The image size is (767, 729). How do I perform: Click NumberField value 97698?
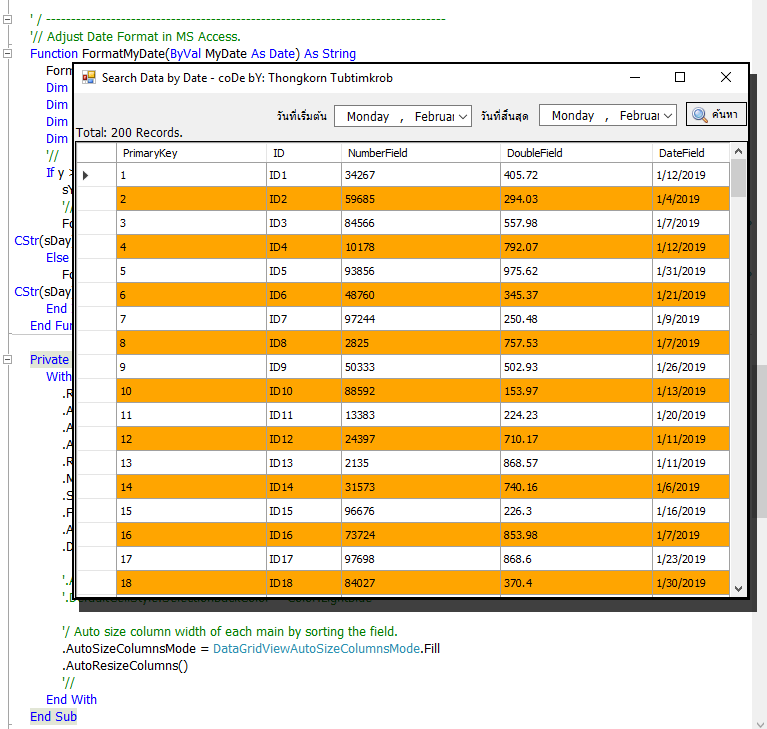click(x=421, y=558)
